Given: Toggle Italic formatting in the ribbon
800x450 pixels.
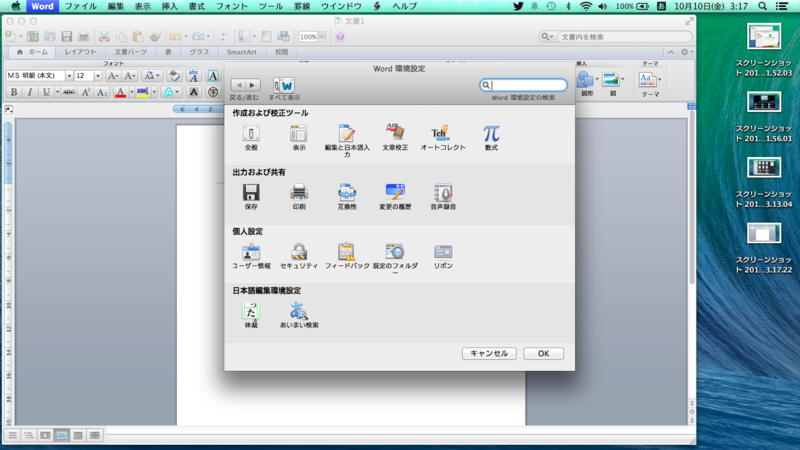Looking at the screenshot, I should (30, 92).
